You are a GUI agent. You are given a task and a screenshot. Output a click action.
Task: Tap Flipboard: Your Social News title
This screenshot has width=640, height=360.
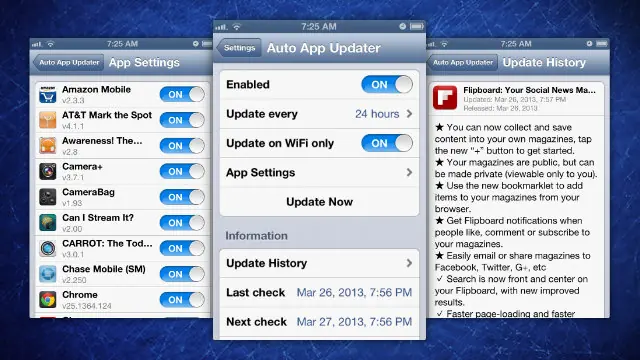tap(529, 90)
